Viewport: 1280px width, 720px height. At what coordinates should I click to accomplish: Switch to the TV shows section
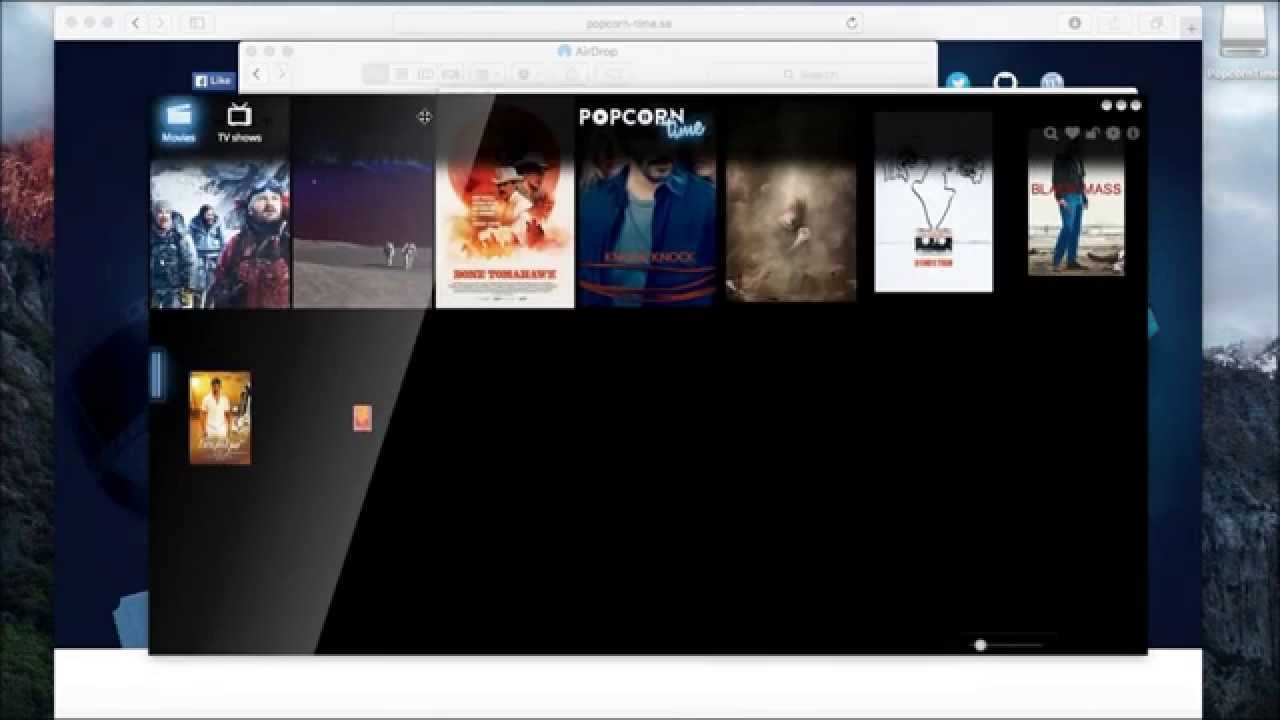pos(239,123)
